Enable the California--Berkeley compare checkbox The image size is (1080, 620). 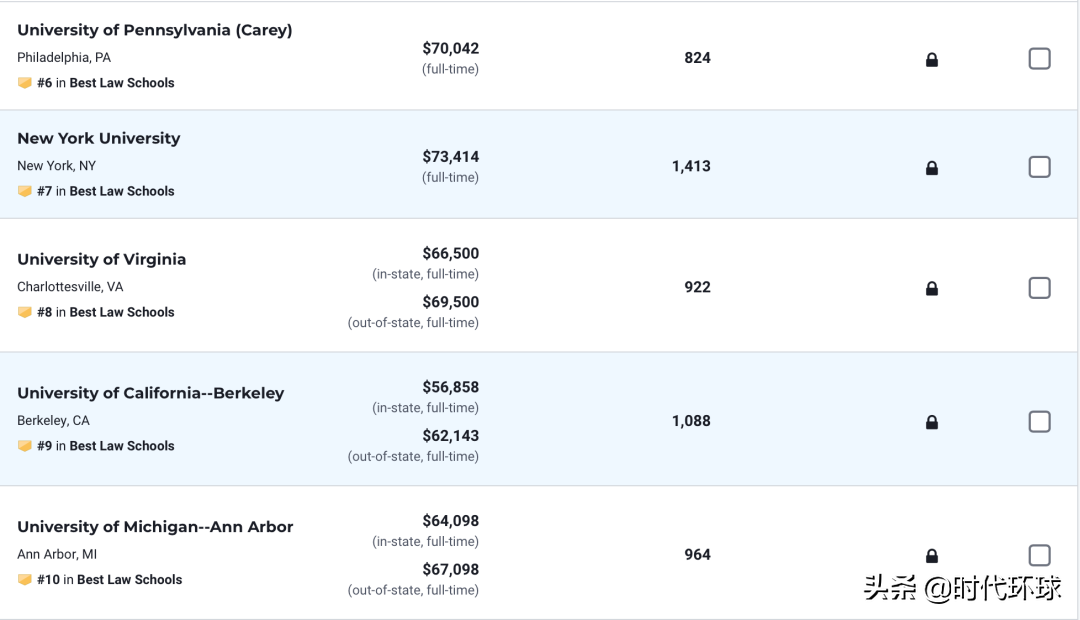click(x=1040, y=422)
